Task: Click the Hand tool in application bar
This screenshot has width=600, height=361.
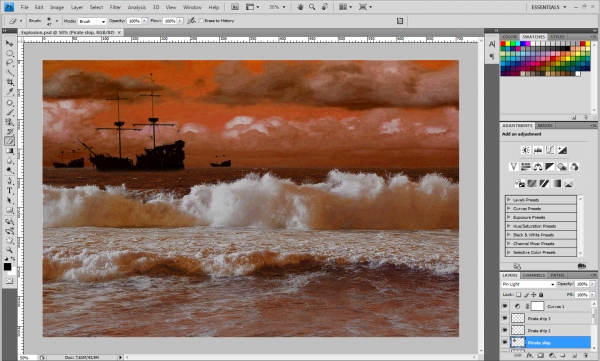Action: tap(300, 7)
